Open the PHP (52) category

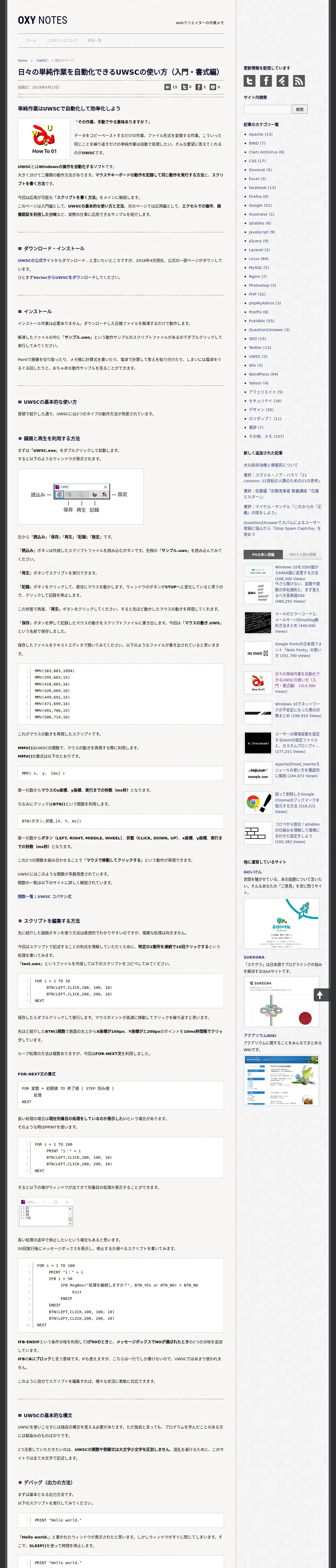[x=257, y=294]
